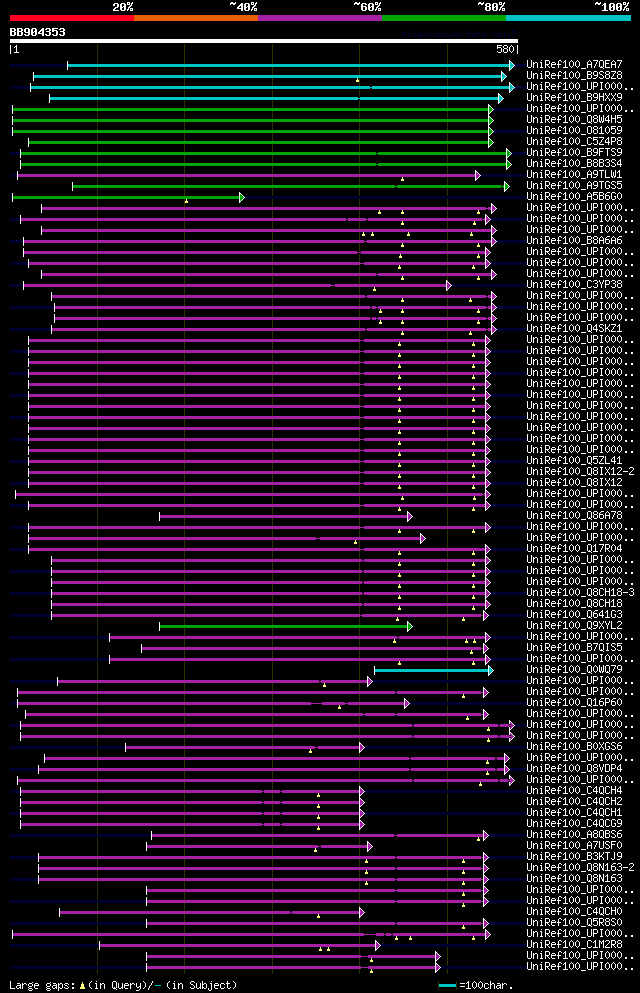Select the UniRef100_Q9XYL2 label
The width and height of the screenshot is (640, 993).
(574, 626)
